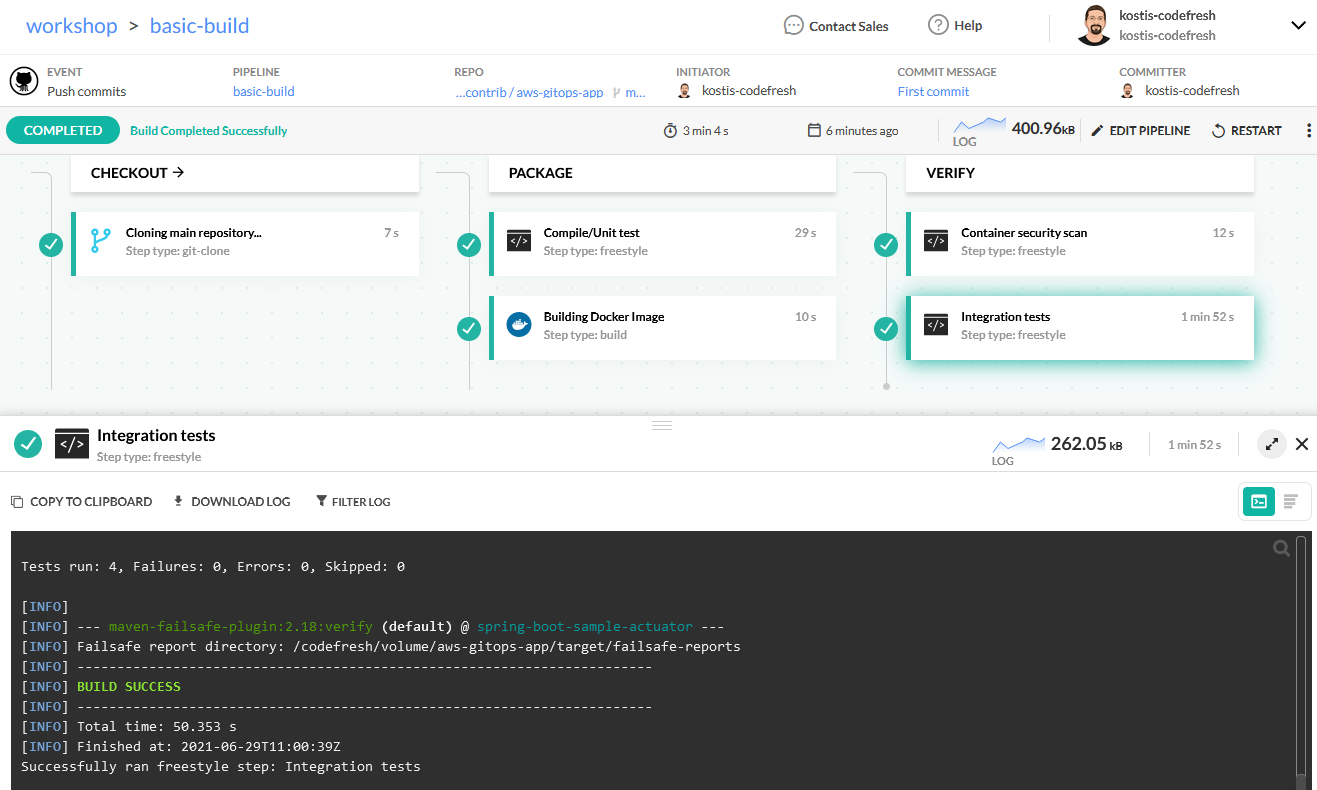Image resolution: width=1317 pixels, height=790 pixels.
Task: Click the RESTART button
Action: (1246, 131)
